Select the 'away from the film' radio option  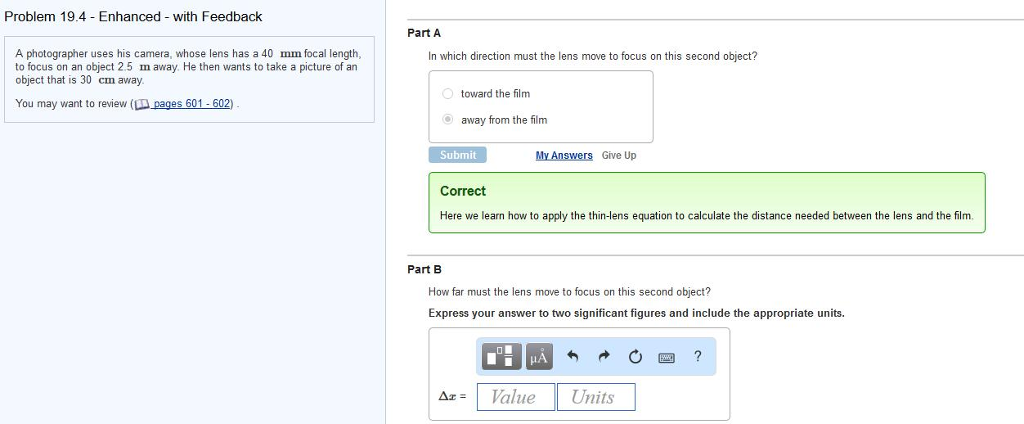[447, 120]
